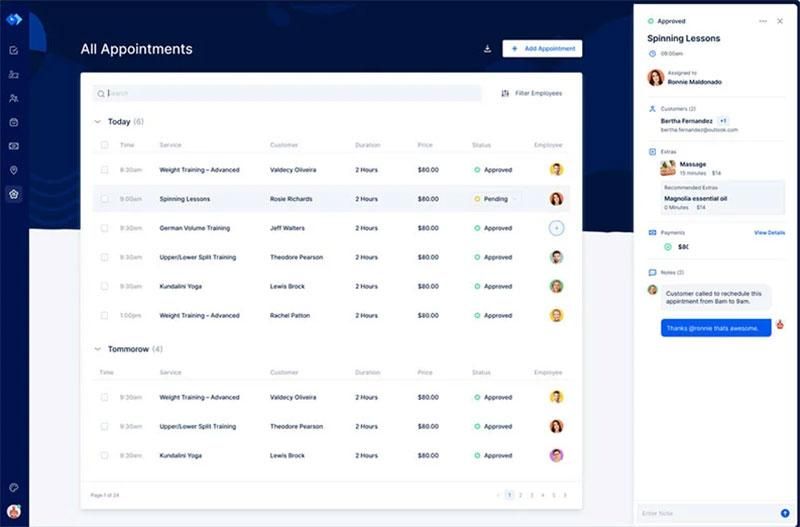Click the Notes speech-bubble icon
The image size is (800, 527).
652,272
